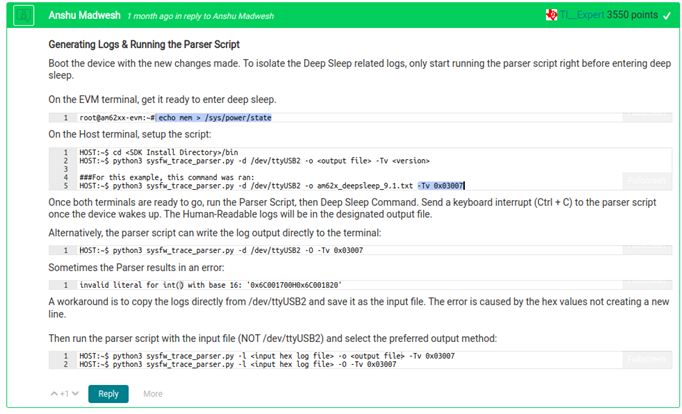This screenshot has width=682, height=414.
Task: Click Fullscreen on the -l input hex log code block
Action: pyautogui.click(x=647, y=359)
